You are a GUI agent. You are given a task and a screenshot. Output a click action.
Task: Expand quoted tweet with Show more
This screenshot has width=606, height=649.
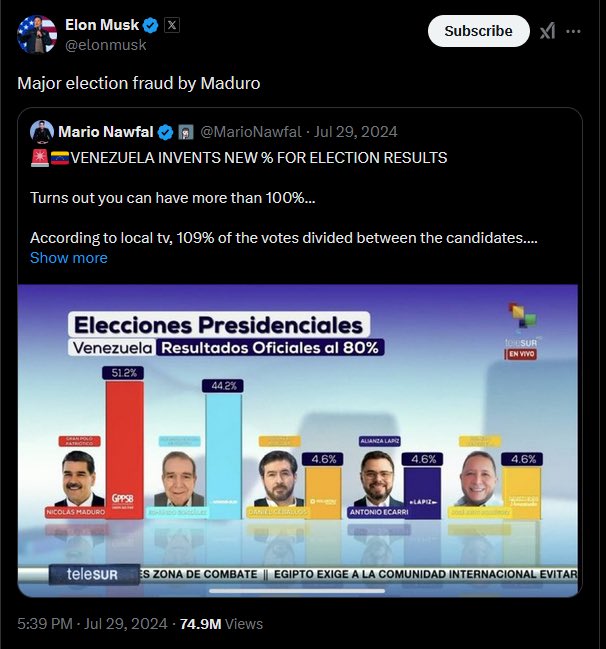[69, 258]
